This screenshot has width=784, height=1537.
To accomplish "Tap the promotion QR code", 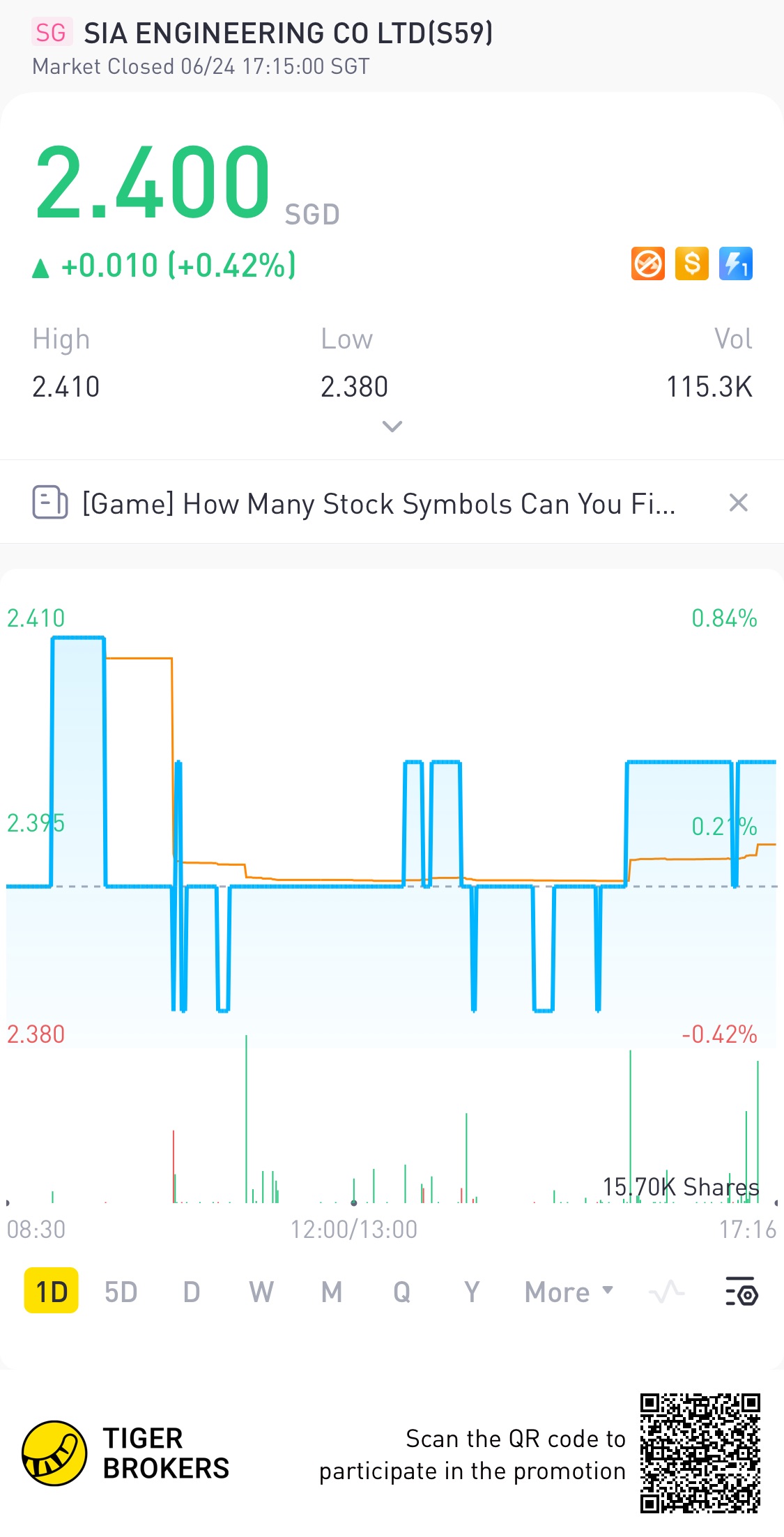I will pos(700,1453).
